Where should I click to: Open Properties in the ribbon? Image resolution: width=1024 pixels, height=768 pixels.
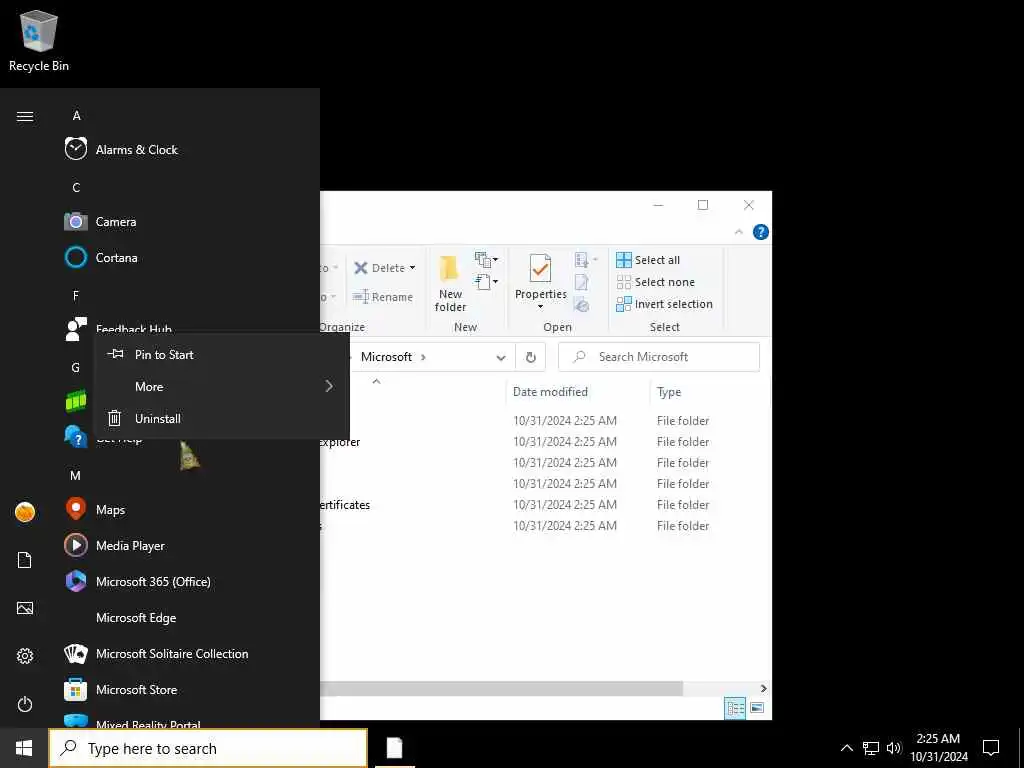click(x=540, y=282)
